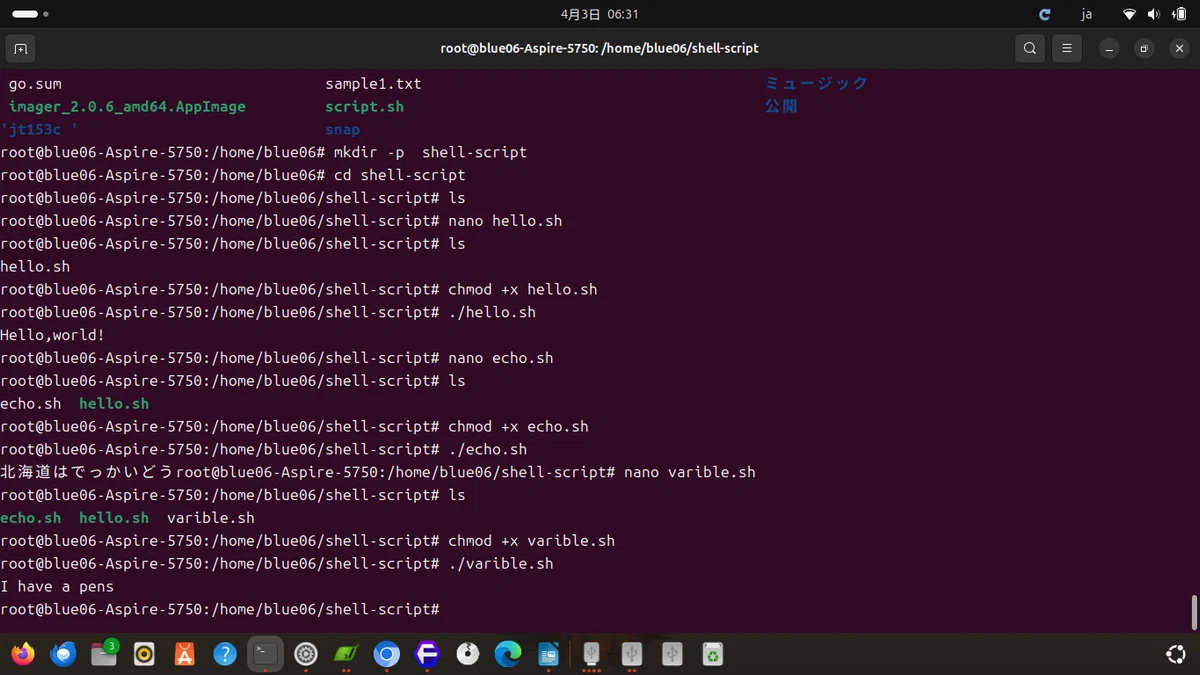Click the chmod +x varible.sh command
Viewport: 1200px width, 675px height.
tap(531, 541)
